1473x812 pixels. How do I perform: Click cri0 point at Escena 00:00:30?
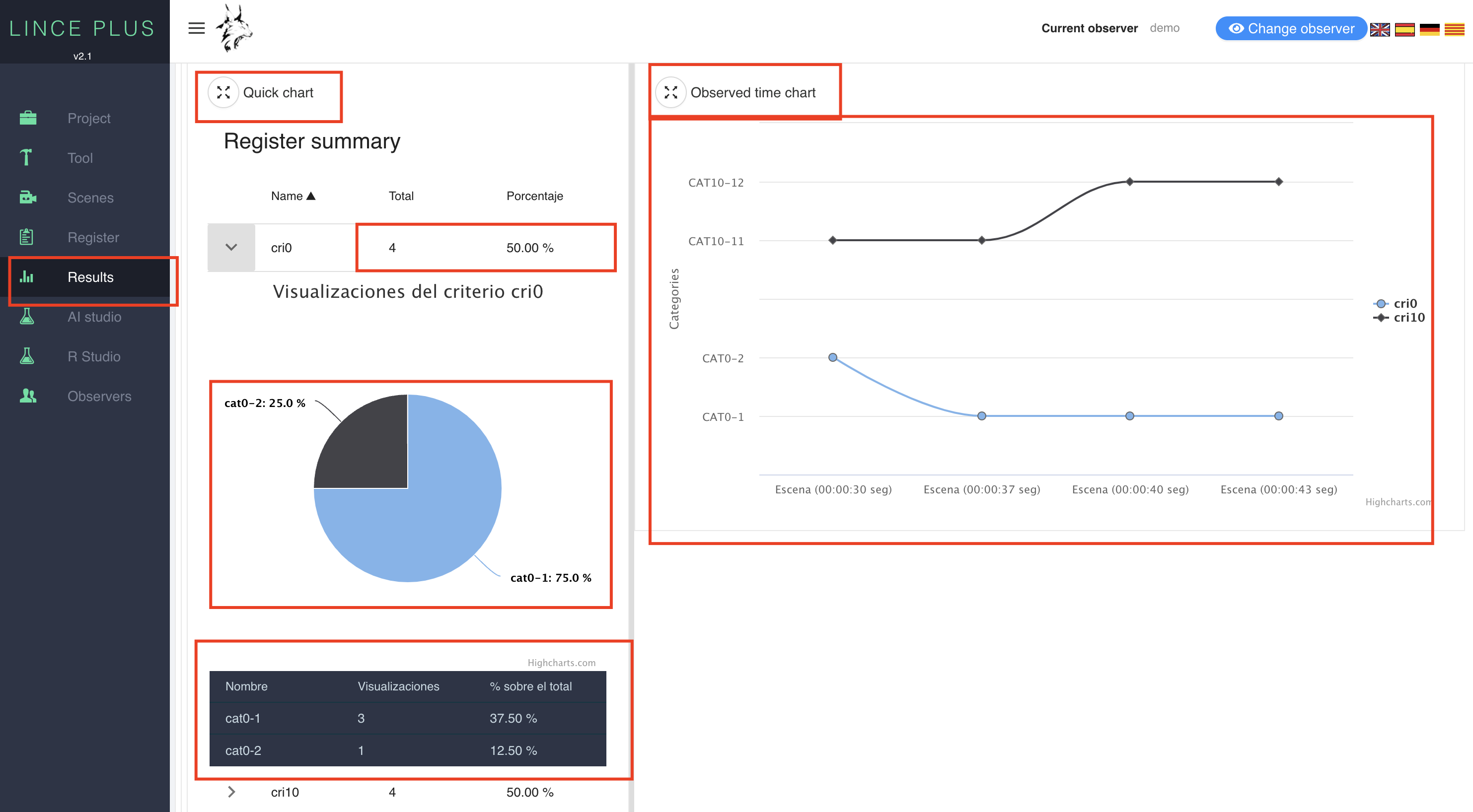click(x=833, y=358)
